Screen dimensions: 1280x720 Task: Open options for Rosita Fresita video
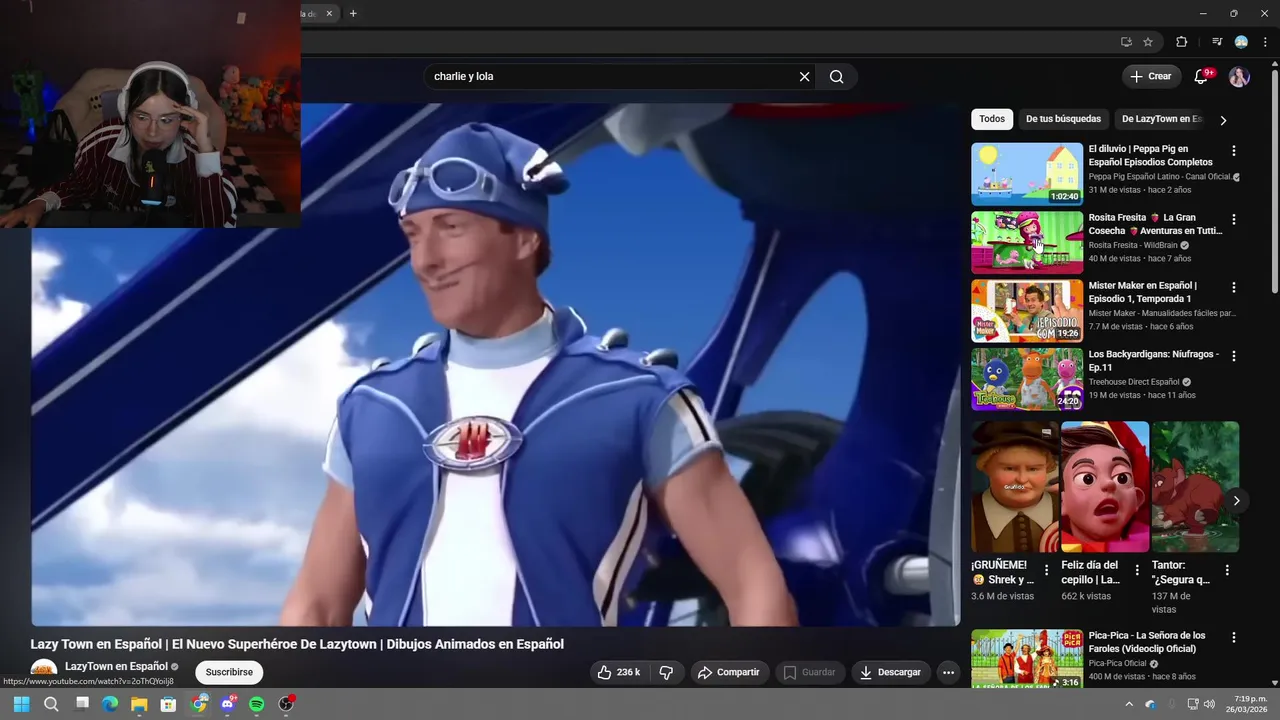point(1233,219)
